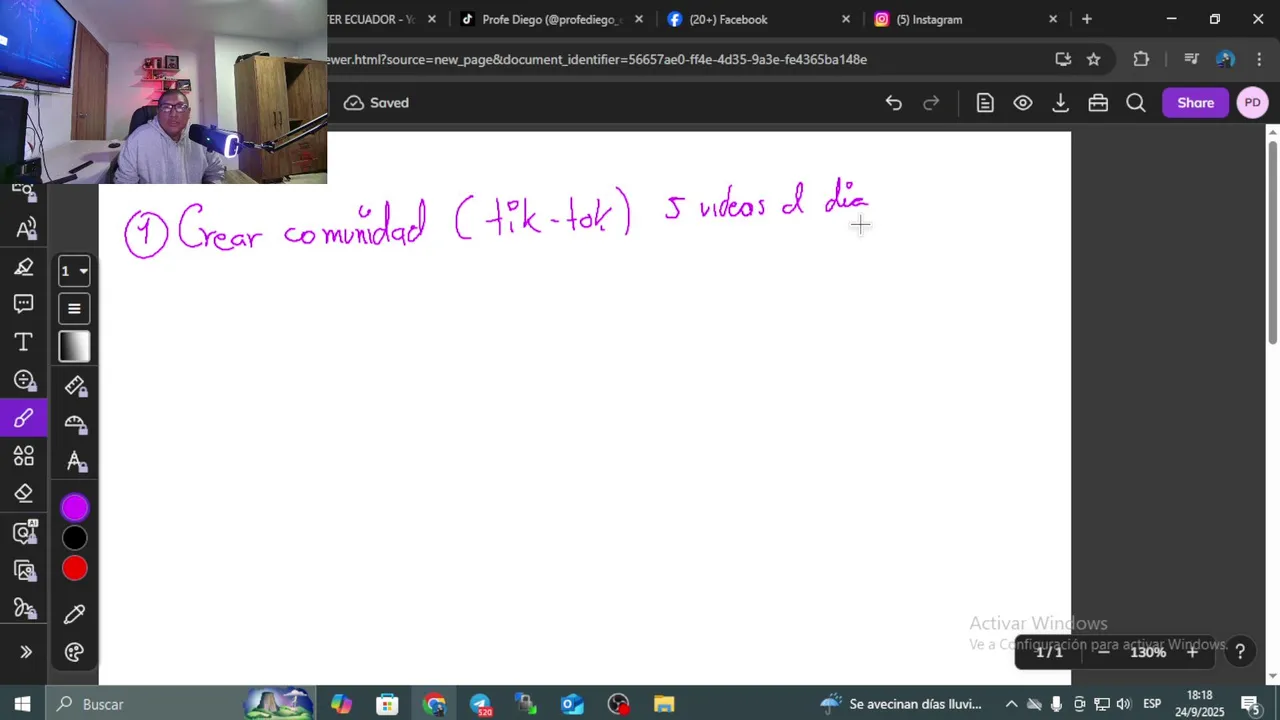Close the Instagram tab

point(1053,19)
